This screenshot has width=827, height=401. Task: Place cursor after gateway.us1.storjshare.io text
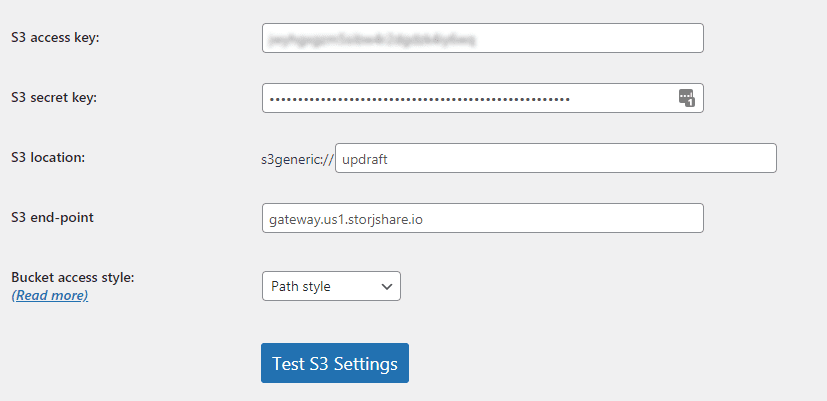[424, 219]
